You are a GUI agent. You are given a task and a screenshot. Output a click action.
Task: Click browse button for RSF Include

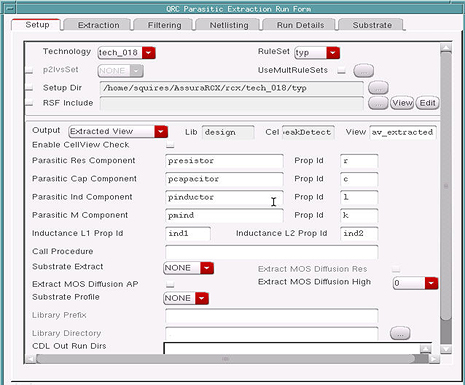pyautogui.click(x=378, y=103)
